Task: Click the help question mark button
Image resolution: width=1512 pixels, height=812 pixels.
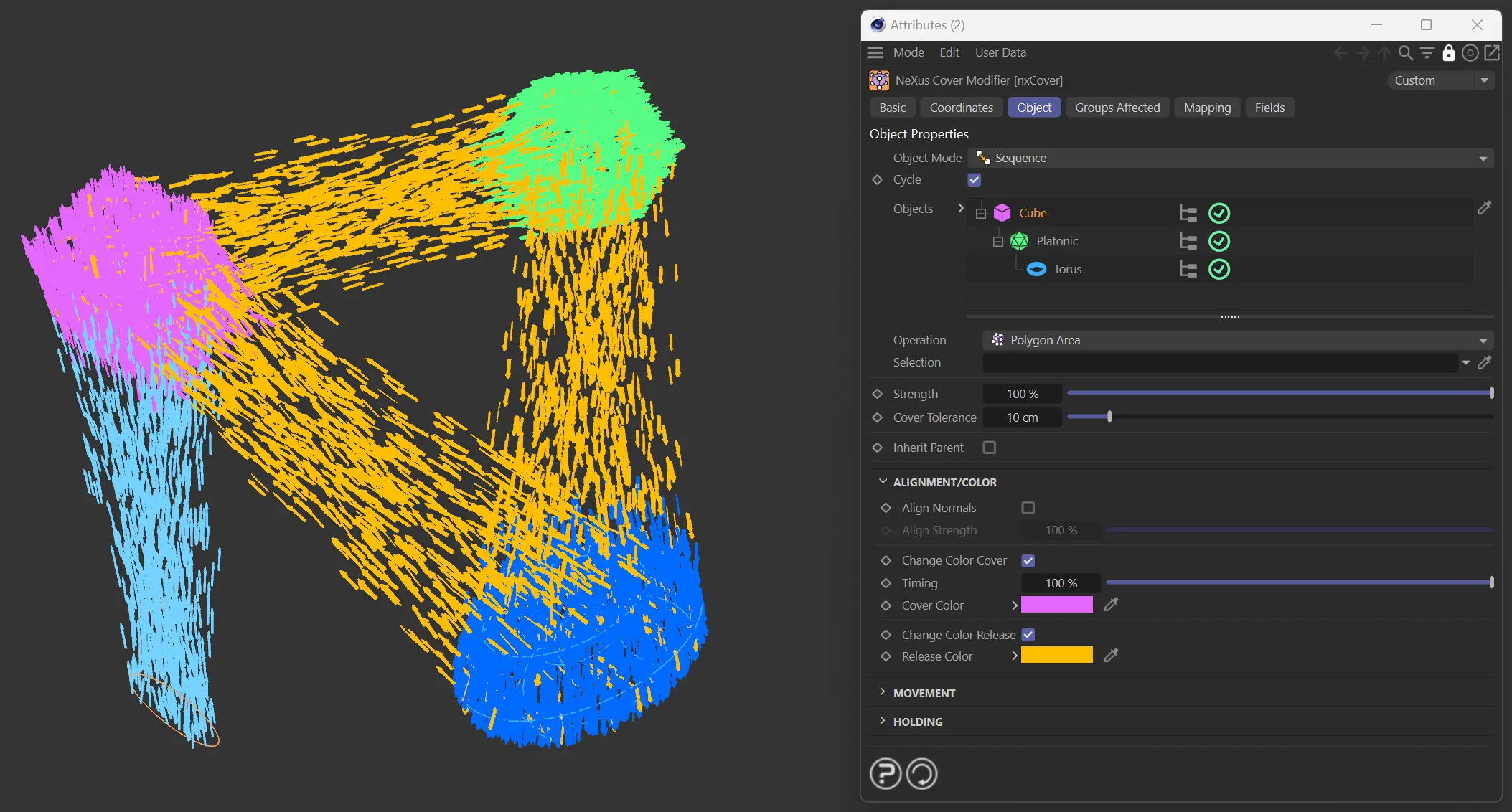Action: (x=886, y=774)
